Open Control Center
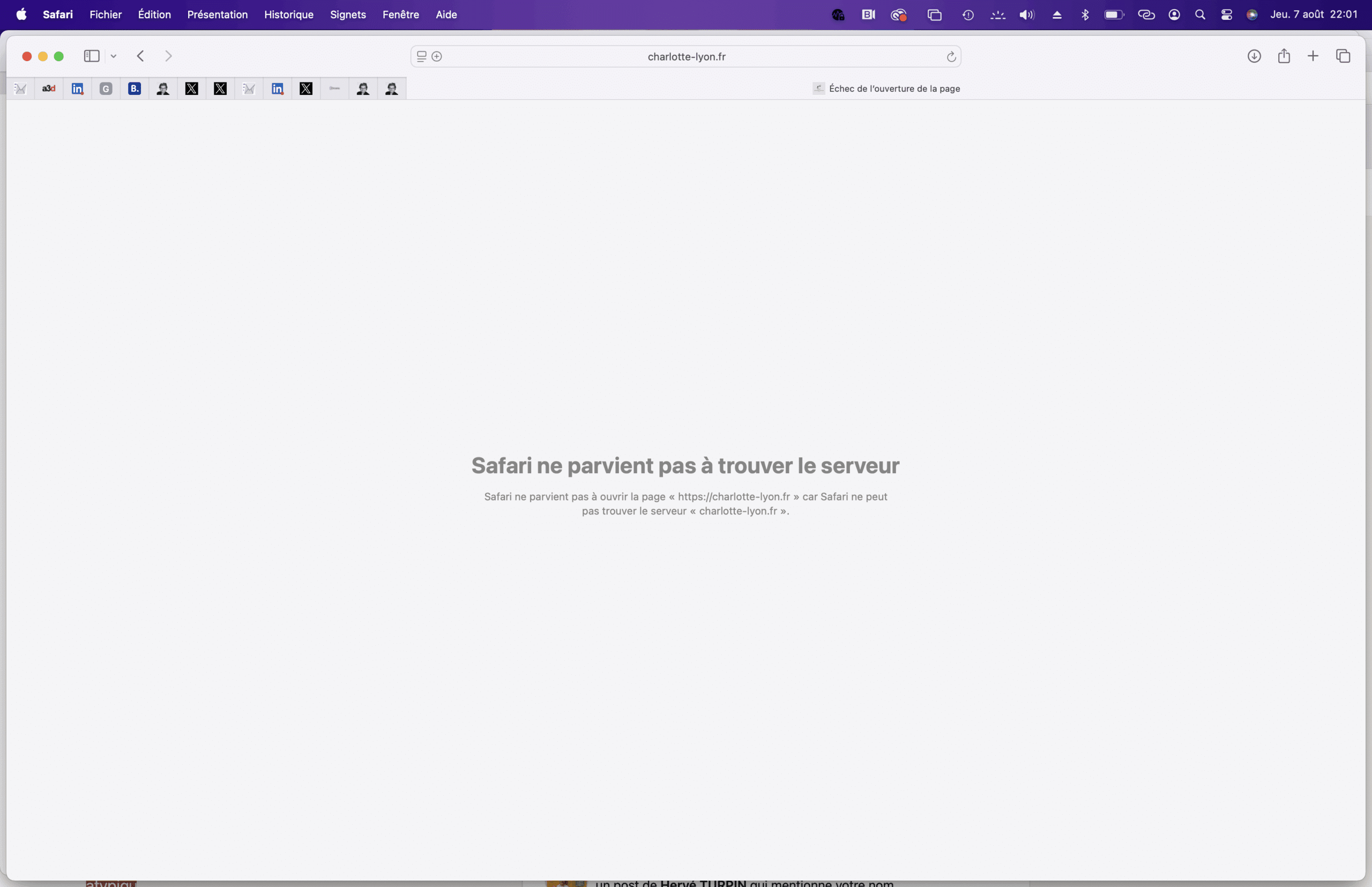Viewport: 1372px width, 887px height. pyautogui.click(x=1226, y=14)
